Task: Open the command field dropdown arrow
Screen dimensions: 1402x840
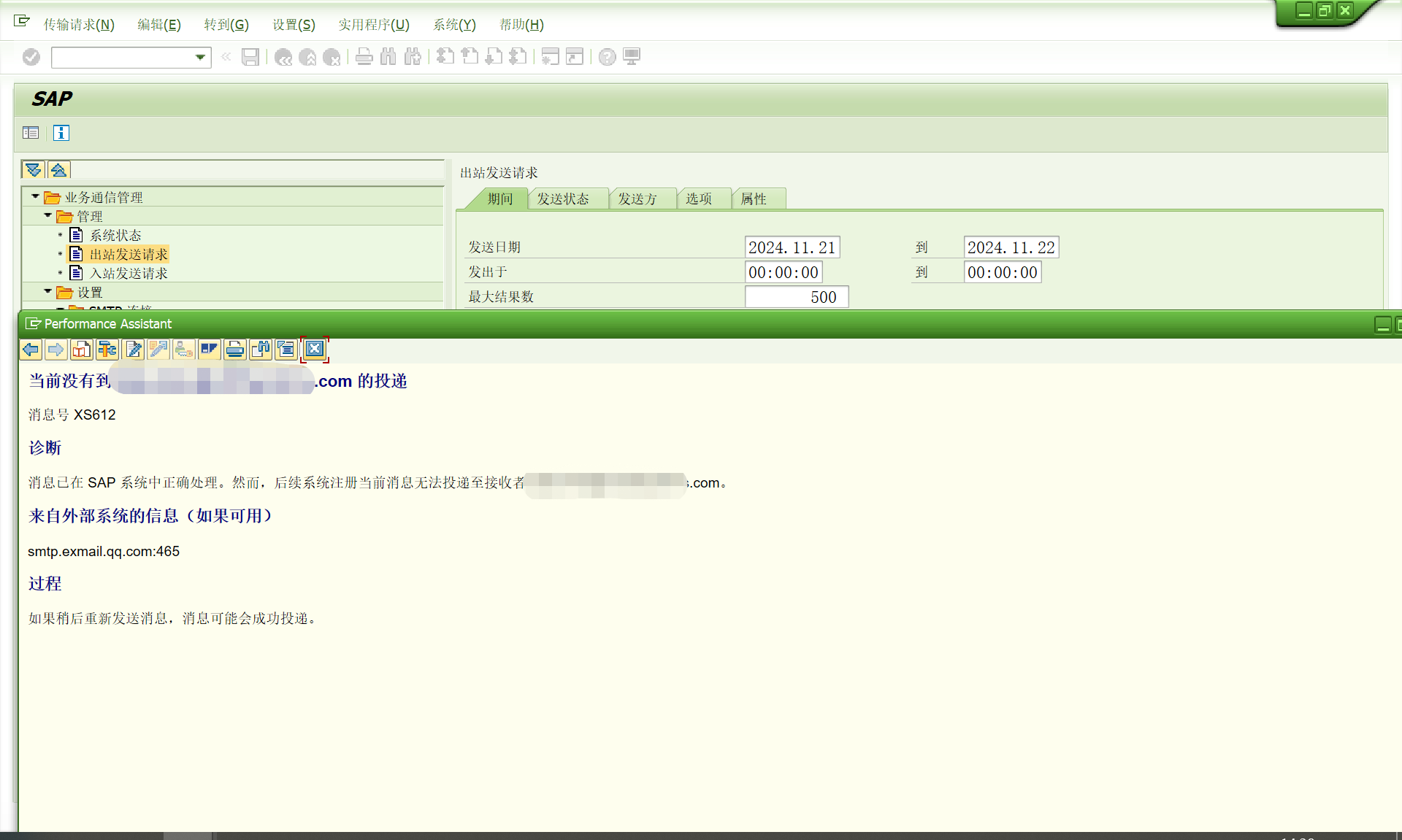Action: tap(200, 57)
